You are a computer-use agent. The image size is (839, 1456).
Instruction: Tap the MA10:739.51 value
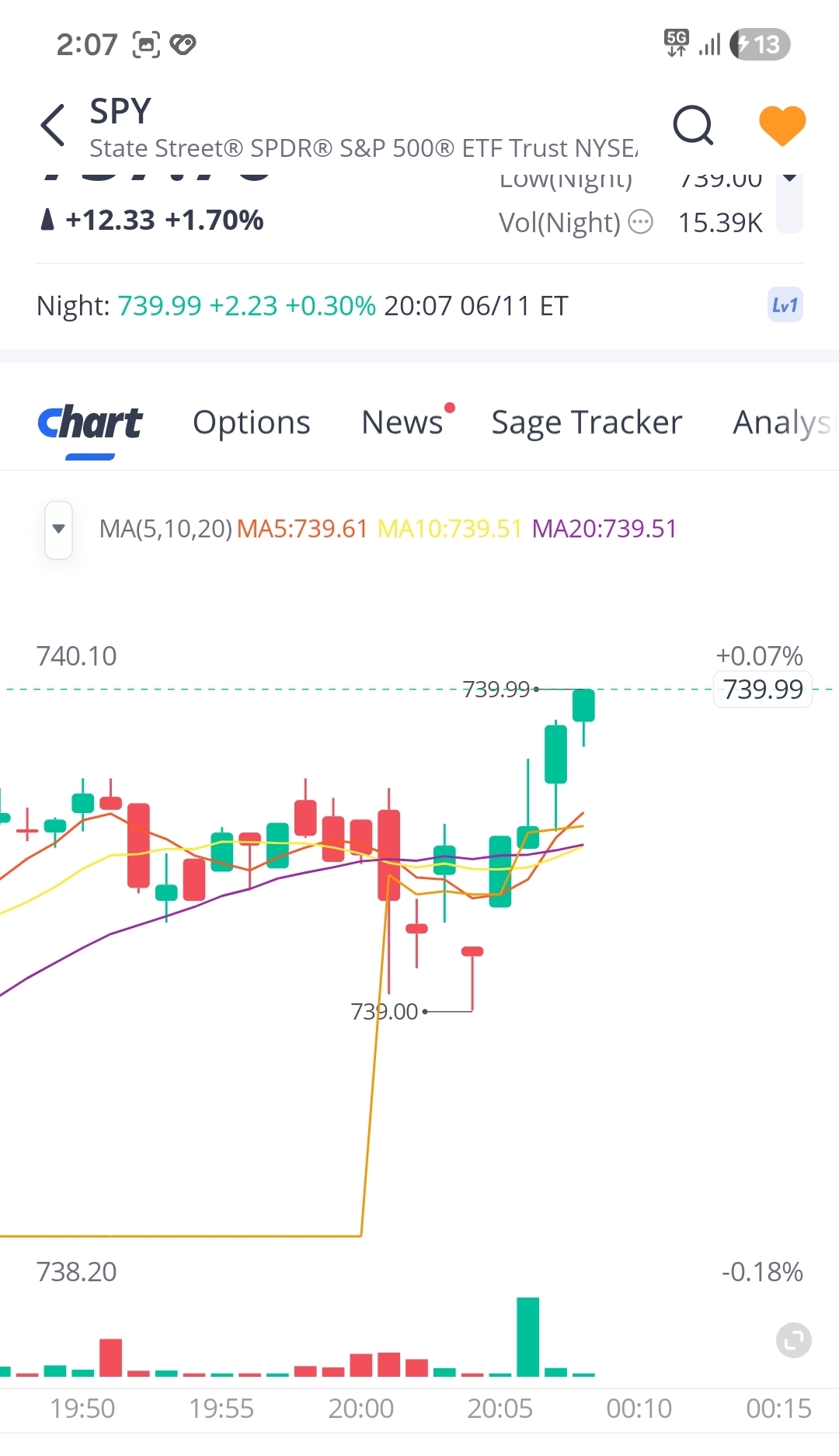(x=450, y=529)
